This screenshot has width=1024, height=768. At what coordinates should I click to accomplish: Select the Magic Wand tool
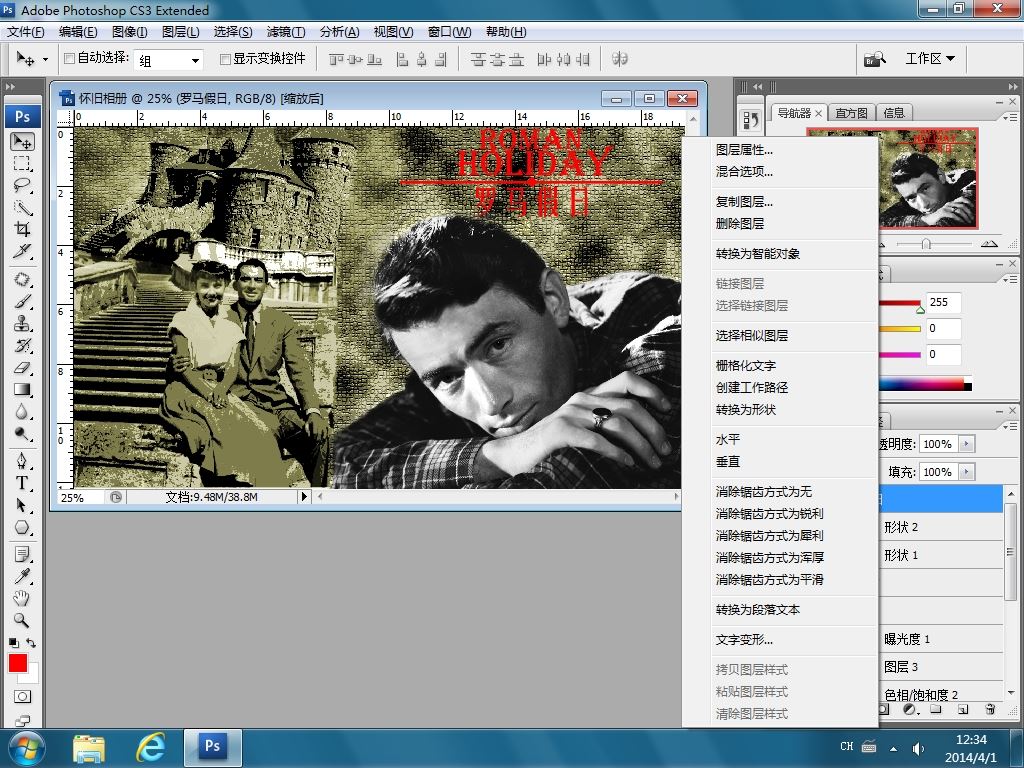(x=22, y=208)
